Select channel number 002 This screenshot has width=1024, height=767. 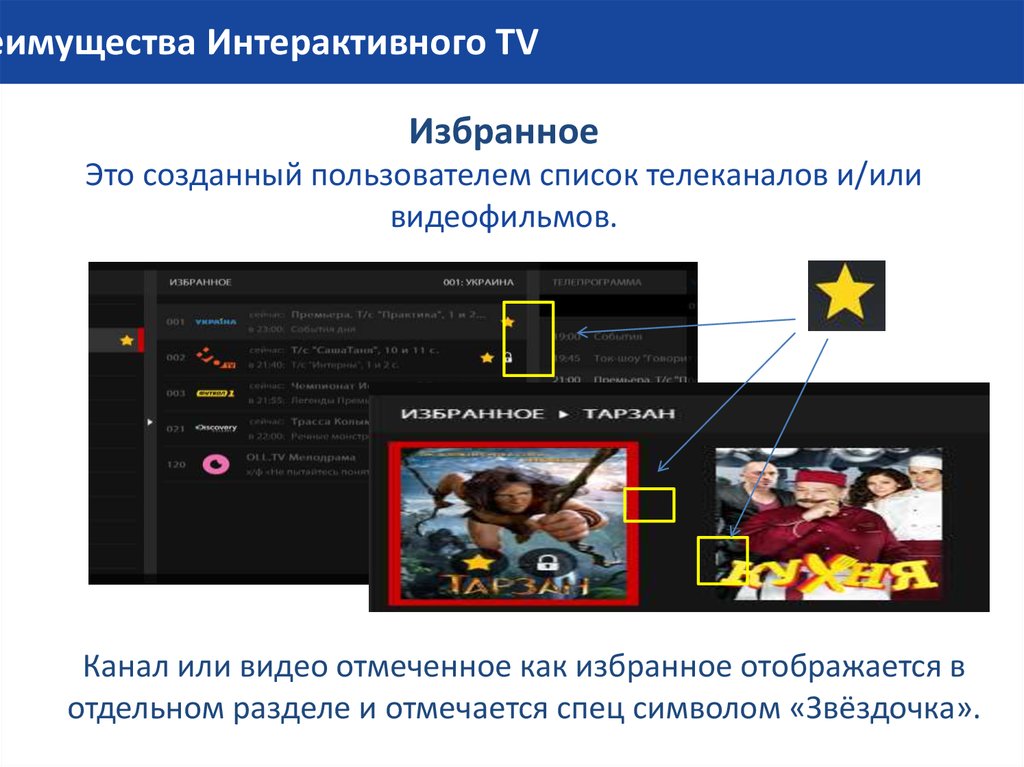[x=175, y=357]
